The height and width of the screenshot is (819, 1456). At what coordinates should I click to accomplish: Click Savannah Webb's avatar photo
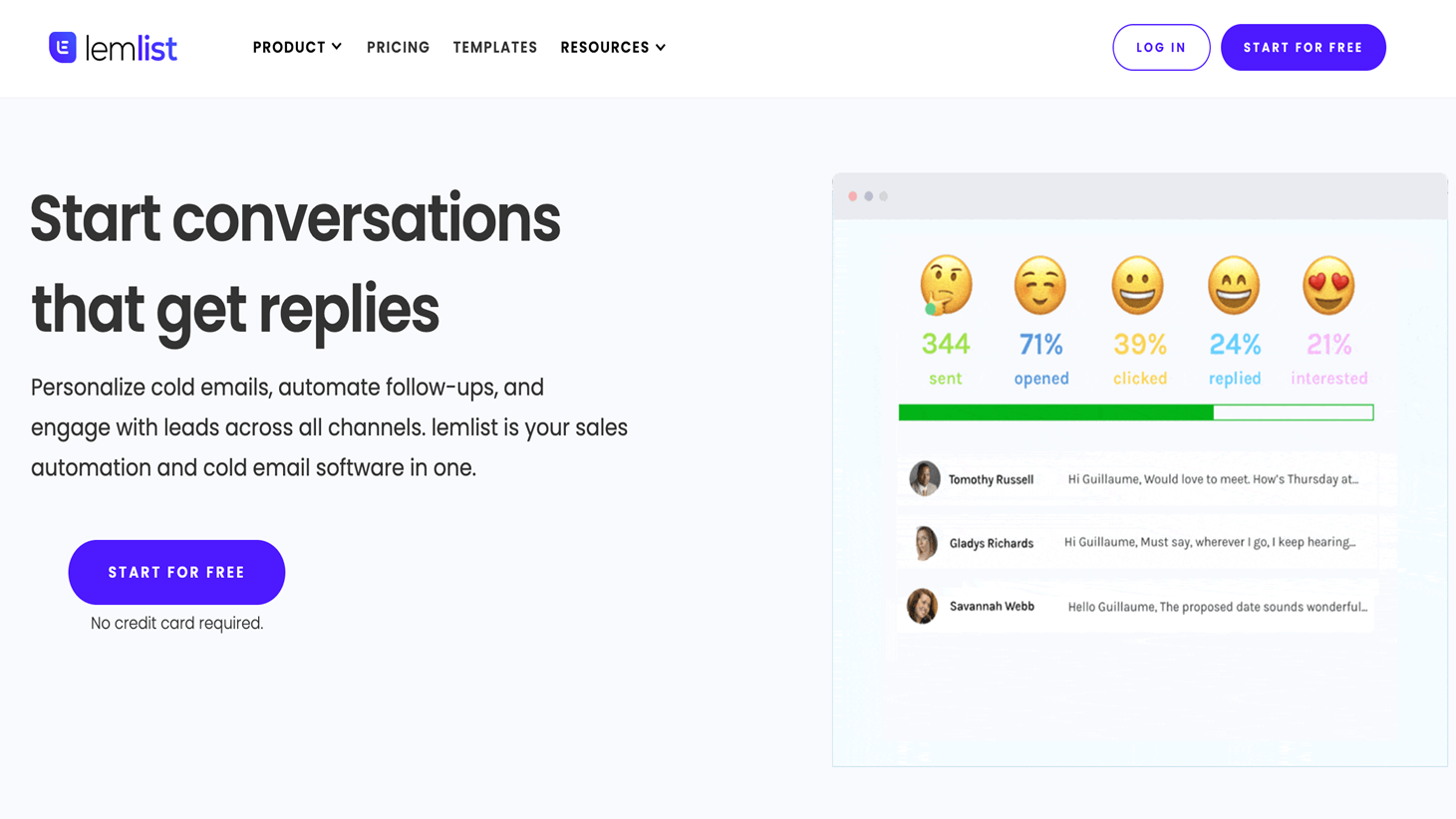[922, 606]
